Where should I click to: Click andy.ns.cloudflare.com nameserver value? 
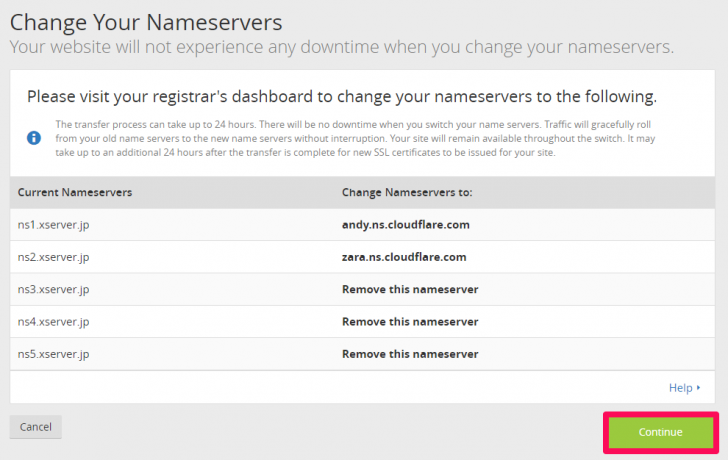tap(406, 225)
